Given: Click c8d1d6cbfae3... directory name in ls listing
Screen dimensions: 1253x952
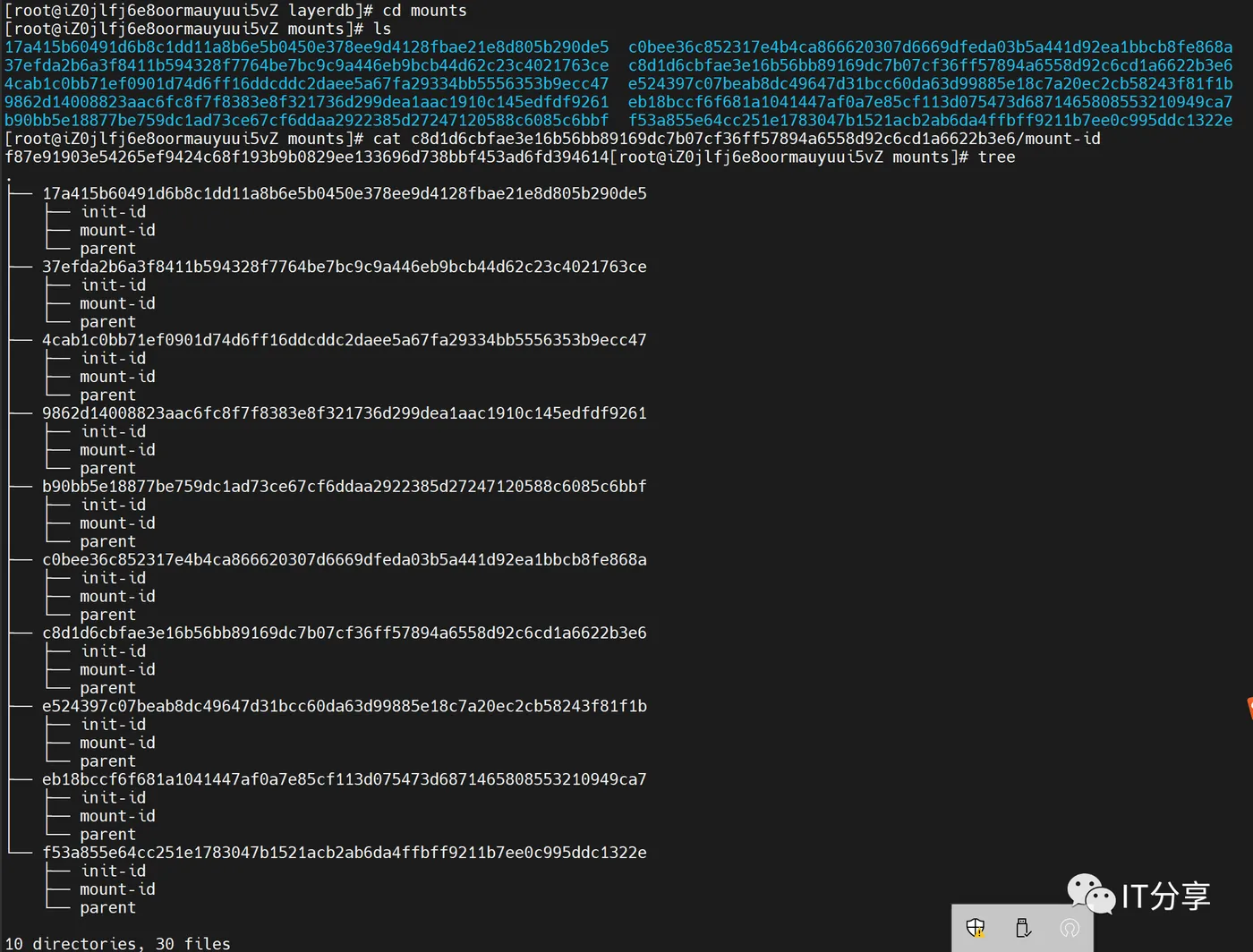Looking at the screenshot, I should coord(930,65).
